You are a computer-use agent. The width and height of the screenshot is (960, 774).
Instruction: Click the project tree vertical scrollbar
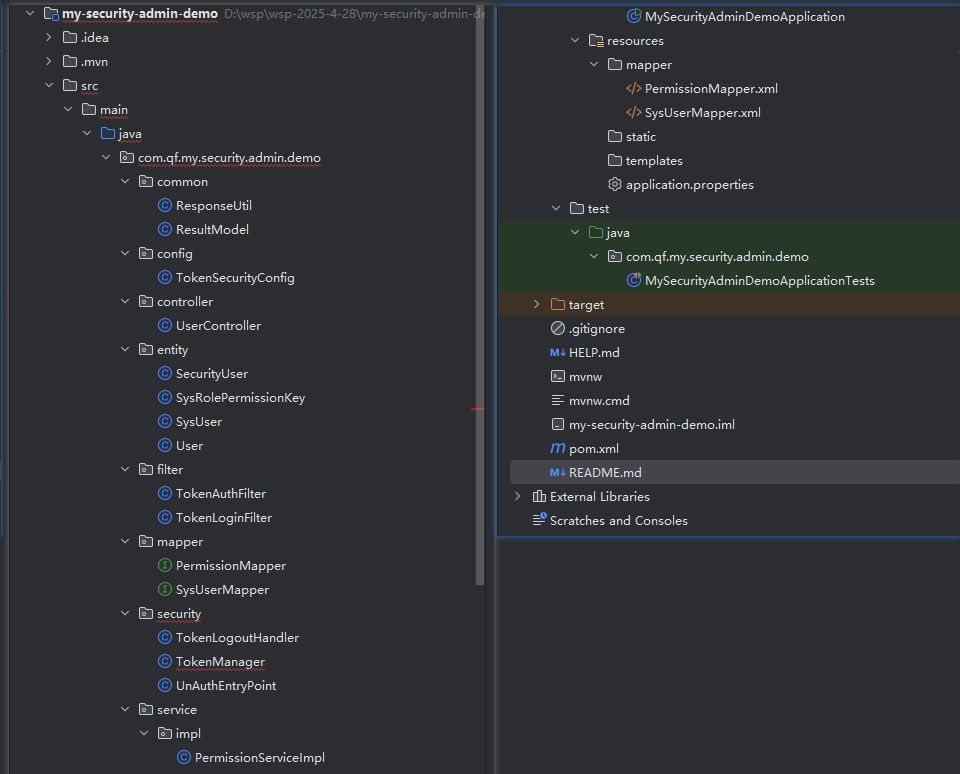(x=480, y=294)
